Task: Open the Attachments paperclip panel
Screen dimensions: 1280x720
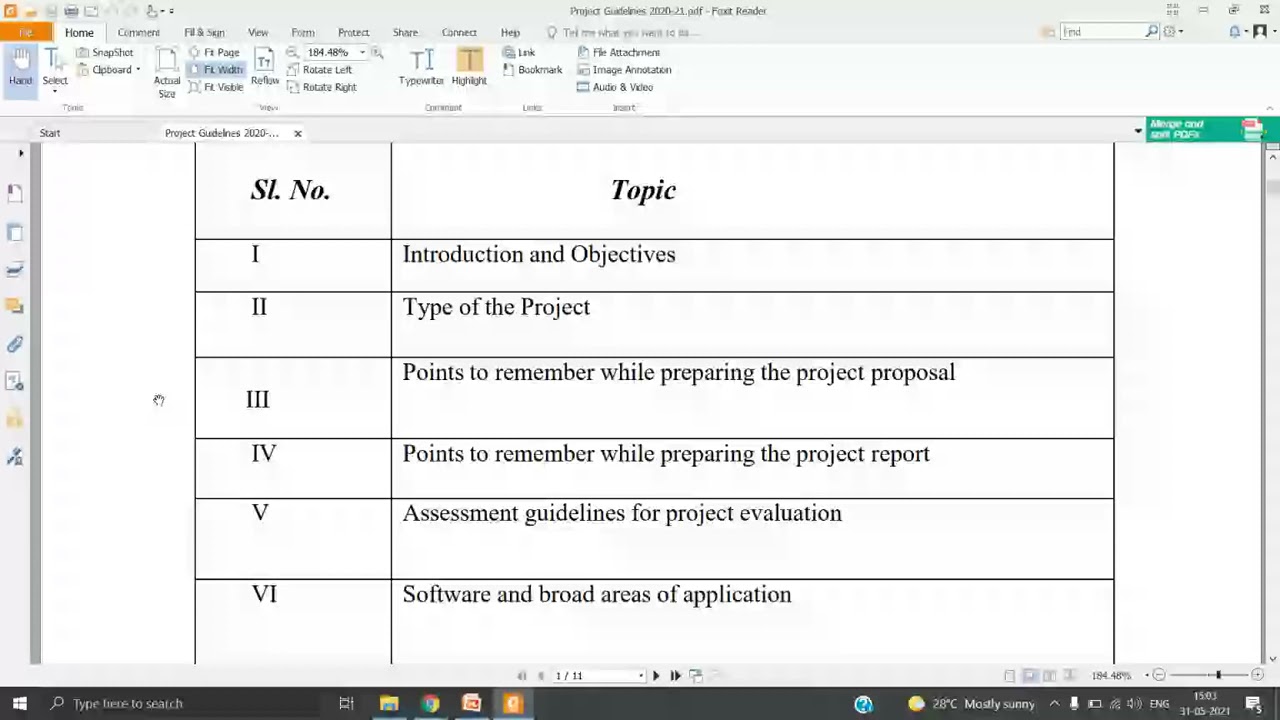Action: [x=15, y=344]
